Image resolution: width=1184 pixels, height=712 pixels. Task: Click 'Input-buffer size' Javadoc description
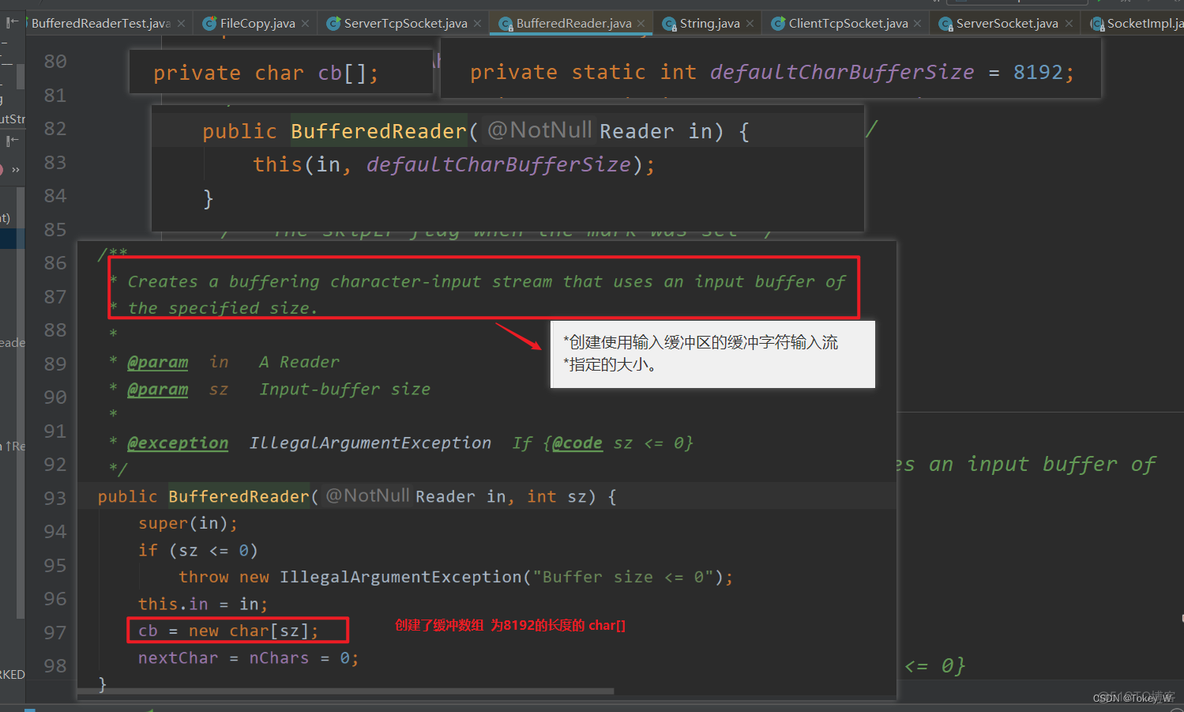[x=345, y=390]
